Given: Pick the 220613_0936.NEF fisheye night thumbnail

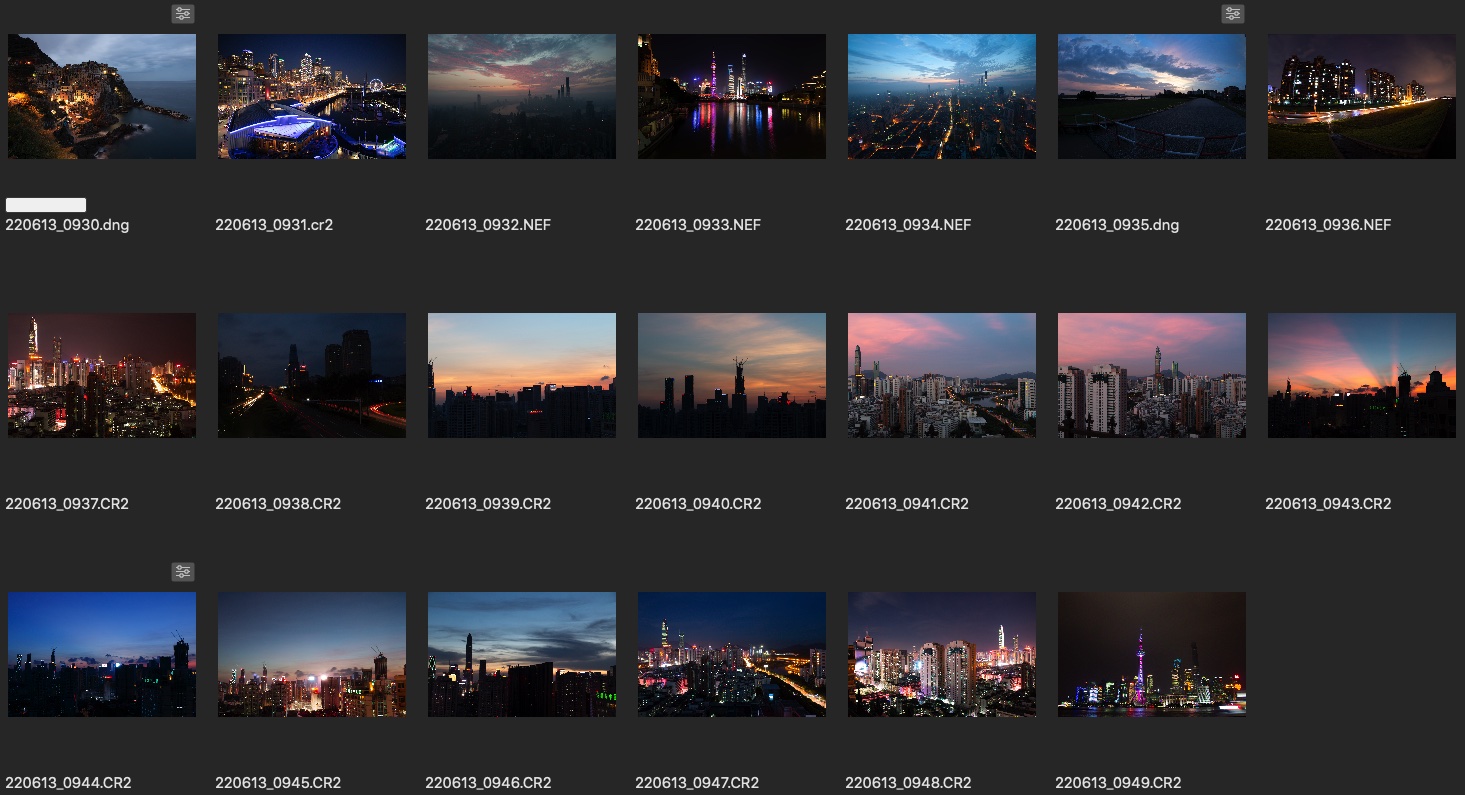Looking at the screenshot, I should click(1362, 96).
